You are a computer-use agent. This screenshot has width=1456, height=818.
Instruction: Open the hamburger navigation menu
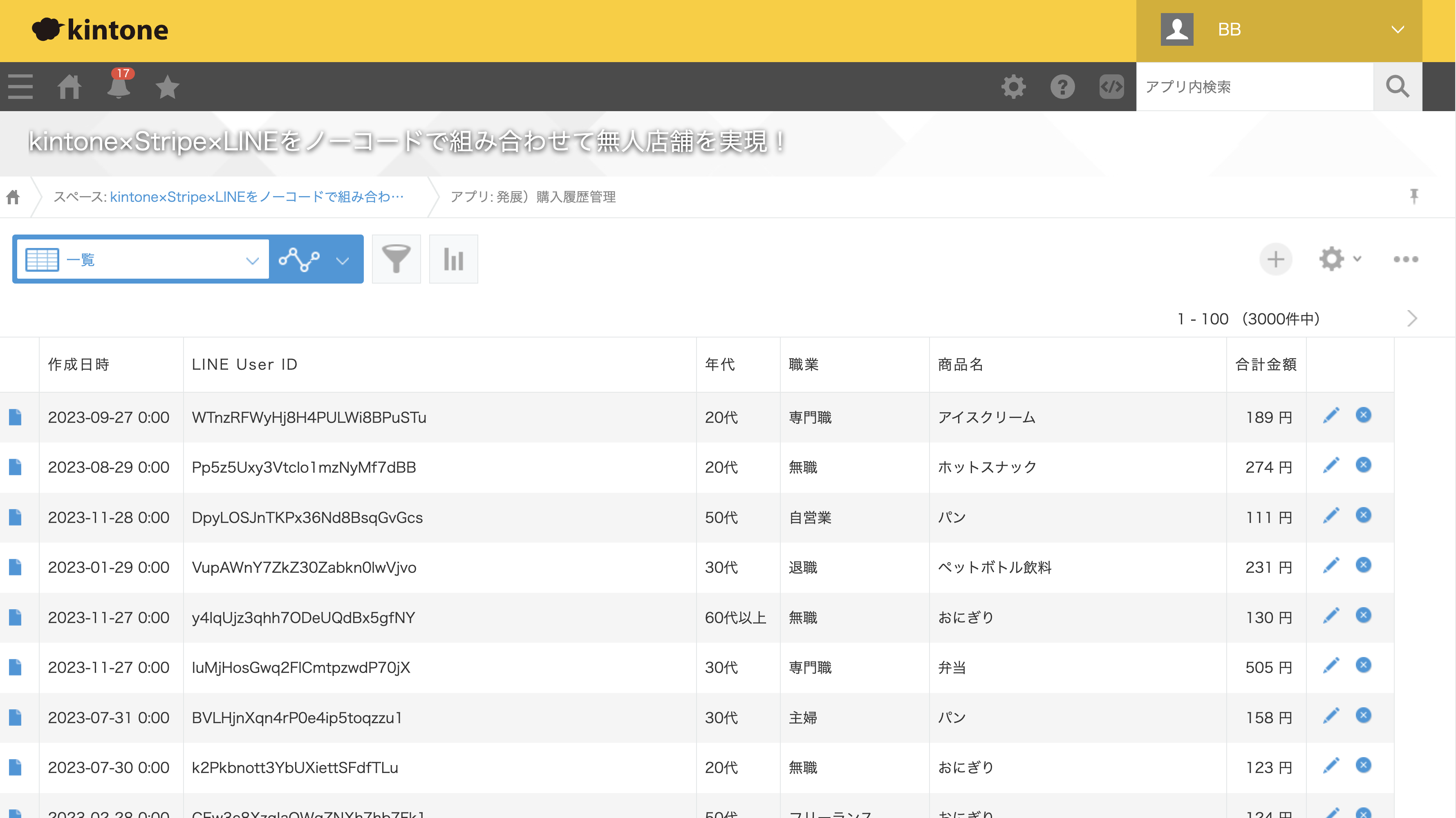20,87
